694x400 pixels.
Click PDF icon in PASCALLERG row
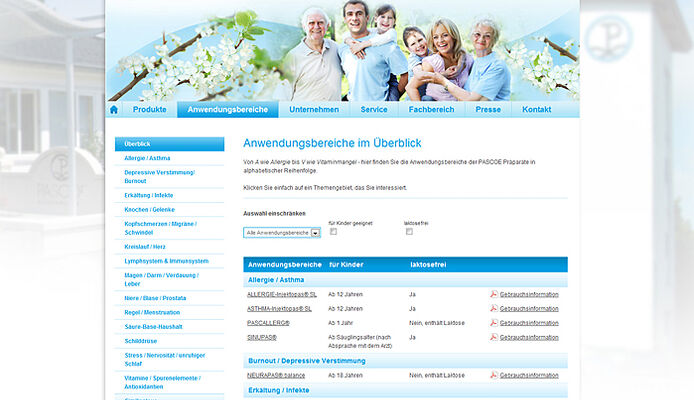(493, 323)
